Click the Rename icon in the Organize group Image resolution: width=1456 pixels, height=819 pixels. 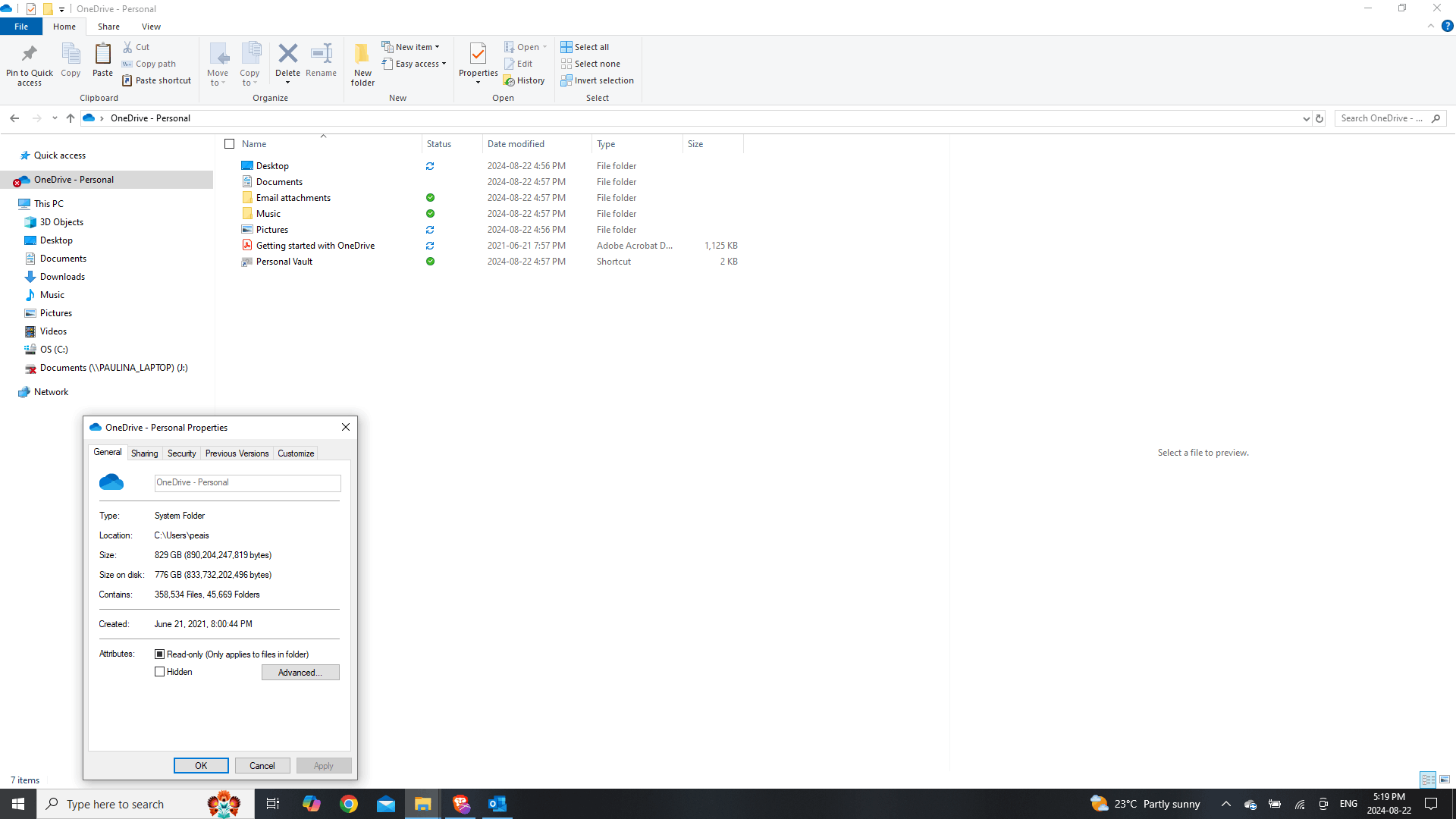coord(322,54)
